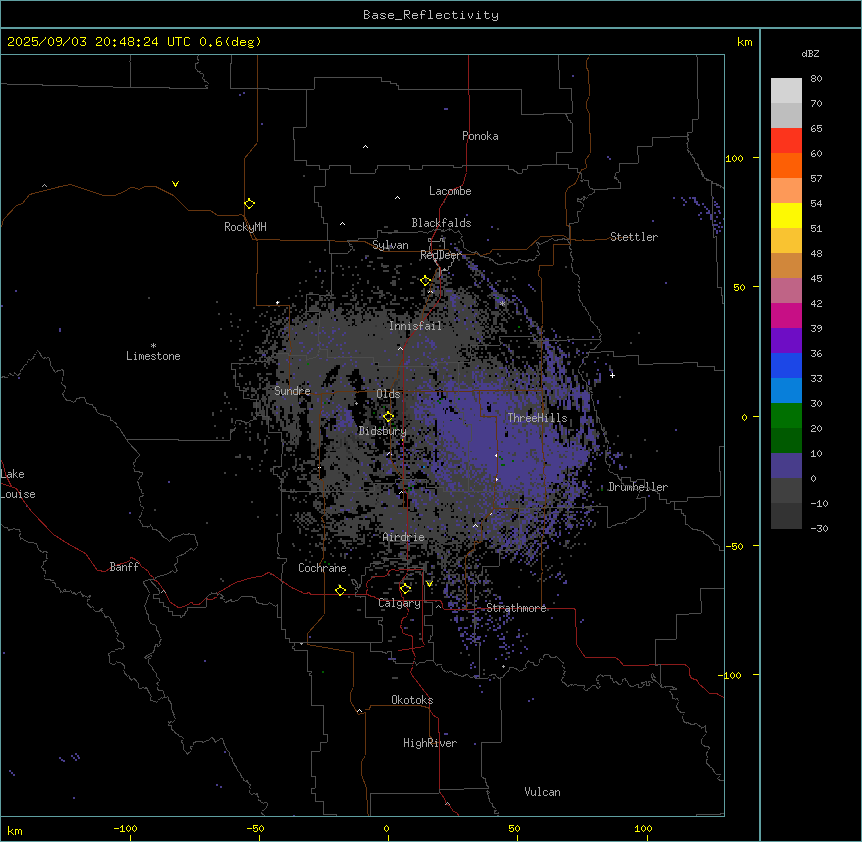Click the -100 tick label on the bottom axis
This screenshot has height=842, width=862.
[125, 828]
